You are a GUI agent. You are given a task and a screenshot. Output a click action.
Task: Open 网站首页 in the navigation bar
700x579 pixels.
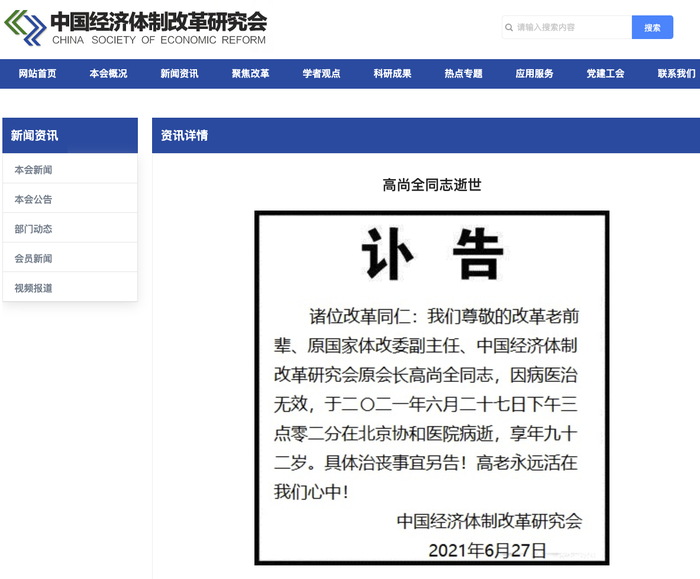tap(38, 74)
